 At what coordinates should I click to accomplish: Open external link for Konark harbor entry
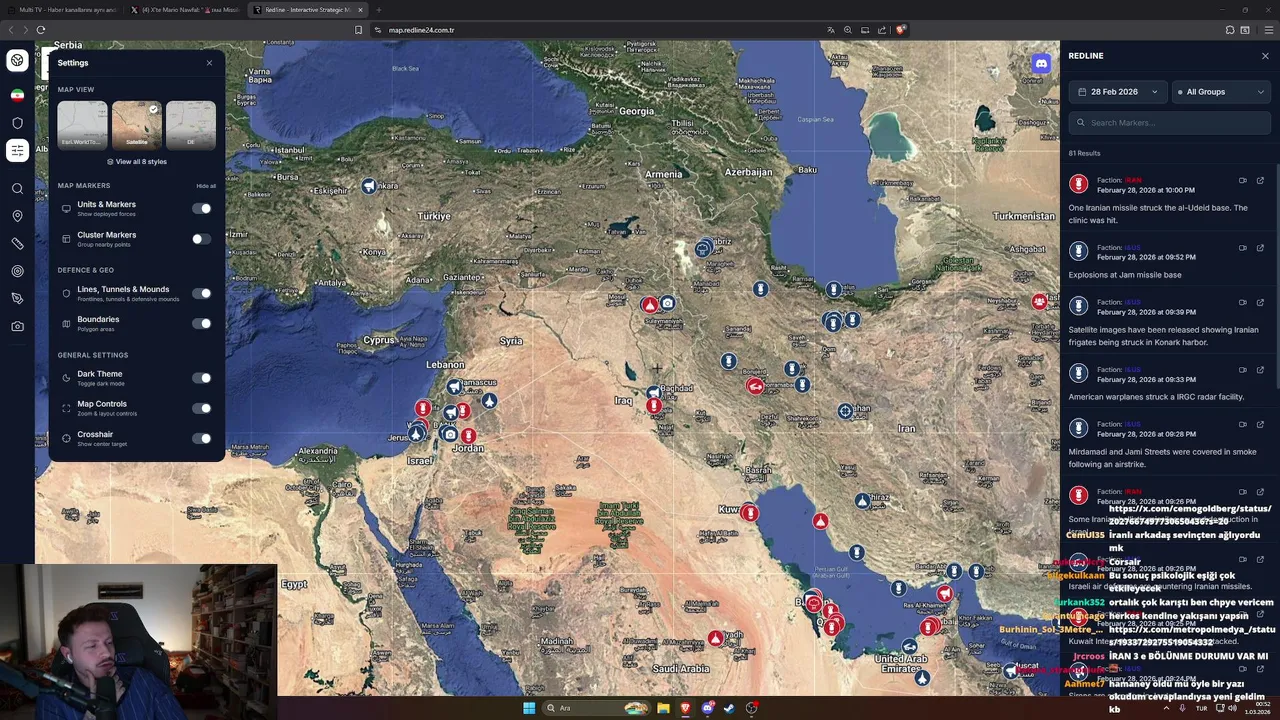pyautogui.click(x=1260, y=303)
